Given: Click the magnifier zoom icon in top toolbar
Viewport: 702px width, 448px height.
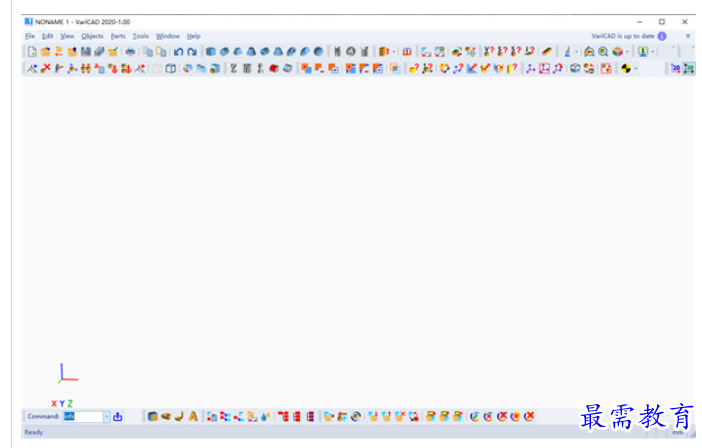Looking at the screenshot, I should [604, 52].
